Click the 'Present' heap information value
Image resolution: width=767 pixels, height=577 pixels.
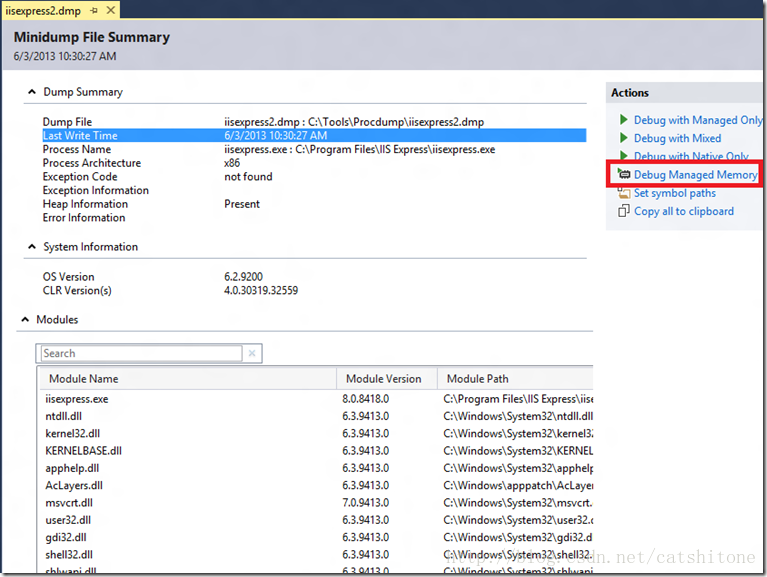(242, 204)
